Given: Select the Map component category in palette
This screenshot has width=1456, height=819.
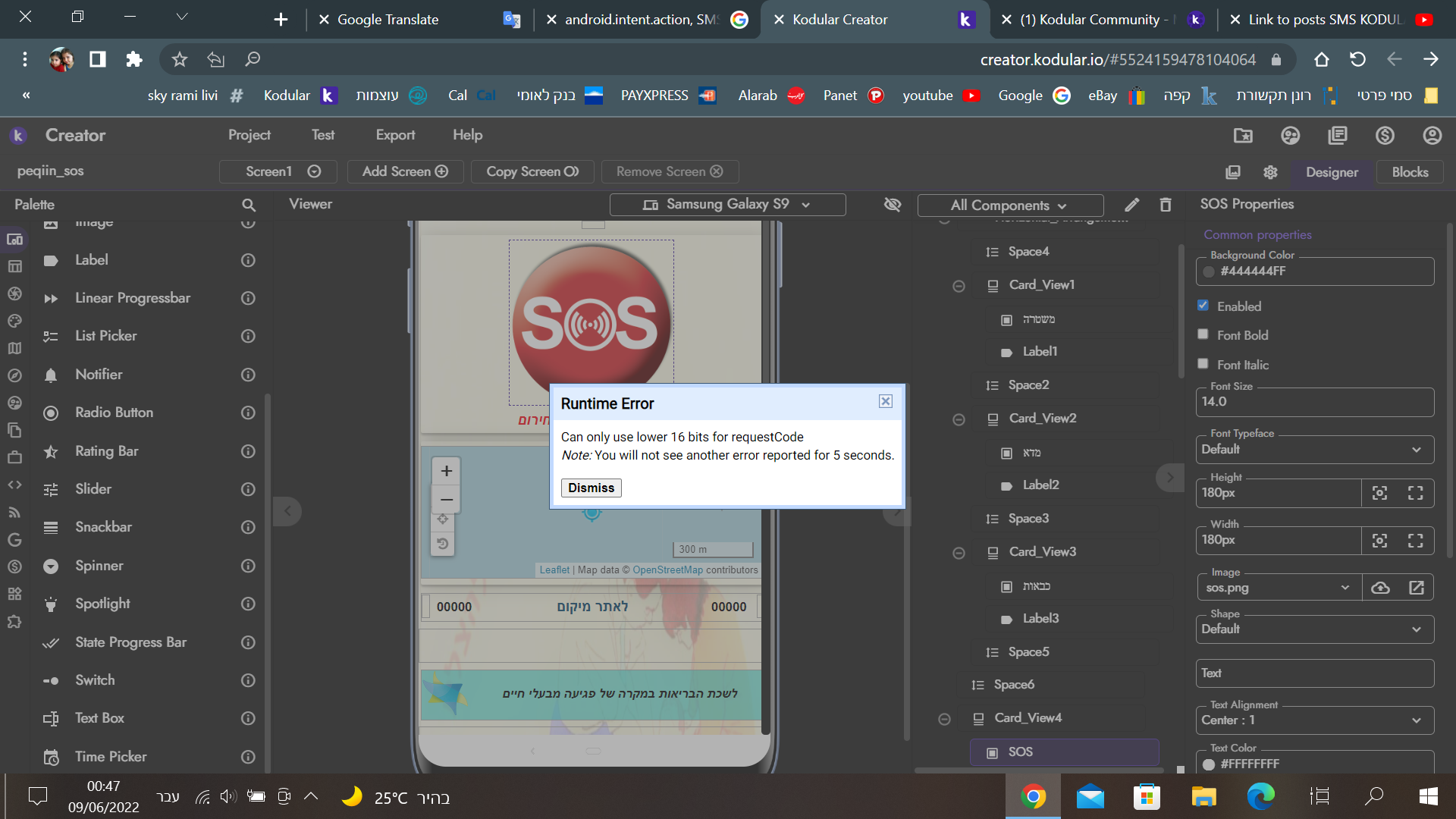Looking at the screenshot, I should pyautogui.click(x=14, y=348).
